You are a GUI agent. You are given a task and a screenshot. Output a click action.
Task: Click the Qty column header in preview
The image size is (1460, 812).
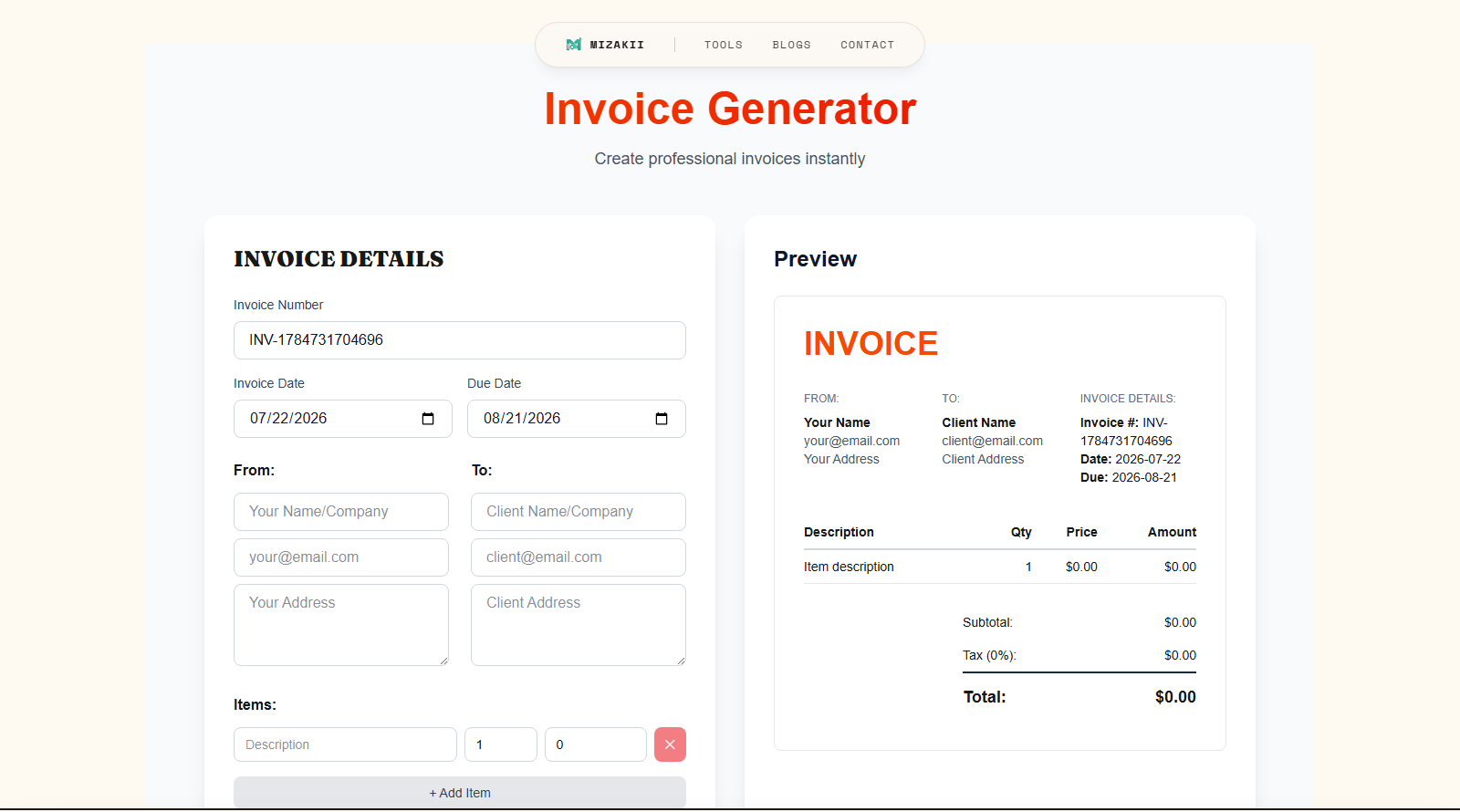pyautogui.click(x=1021, y=532)
